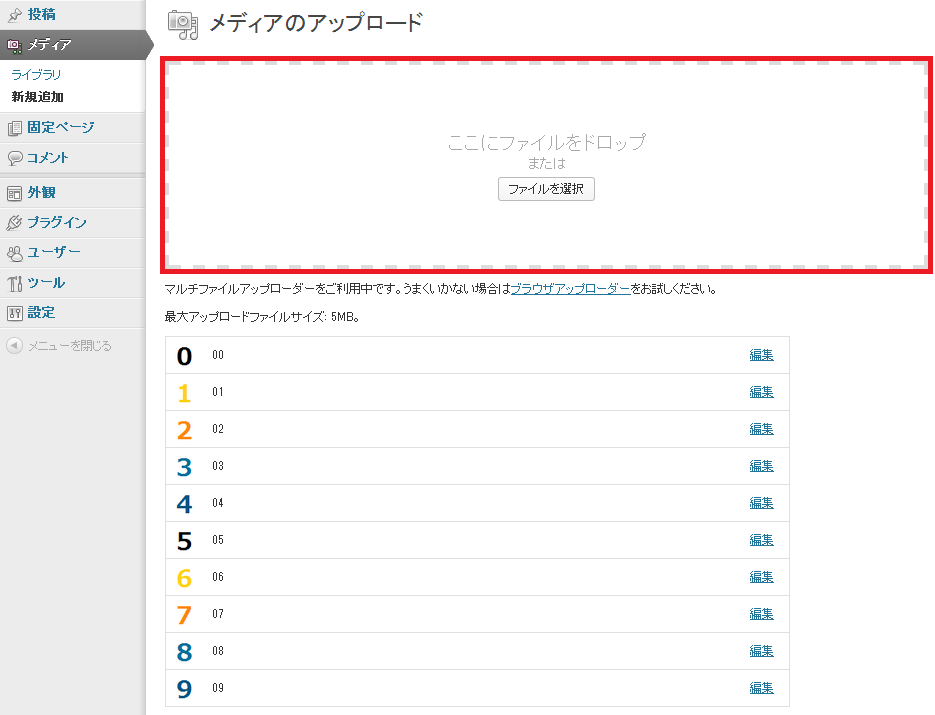Click the プラグイン plug icon
935x715 pixels.
coord(14,223)
